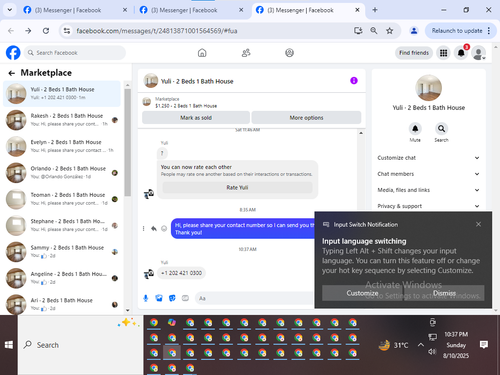Open more options dots beside blue message

click(143, 228)
